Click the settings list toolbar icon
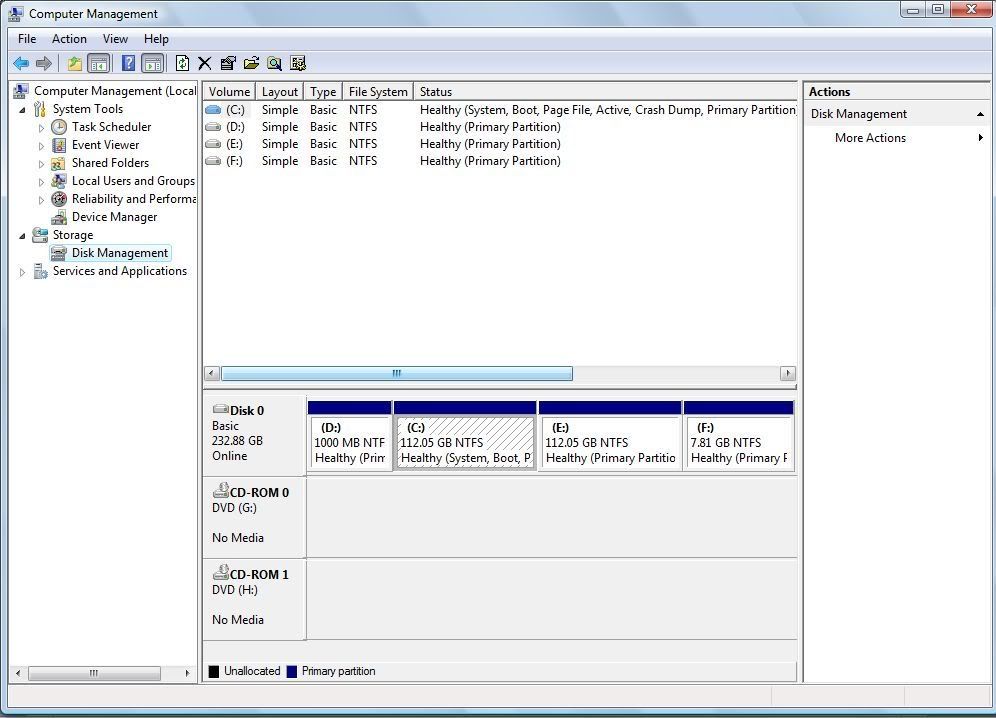This screenshot has height=718, width=996. pos(298,63)
